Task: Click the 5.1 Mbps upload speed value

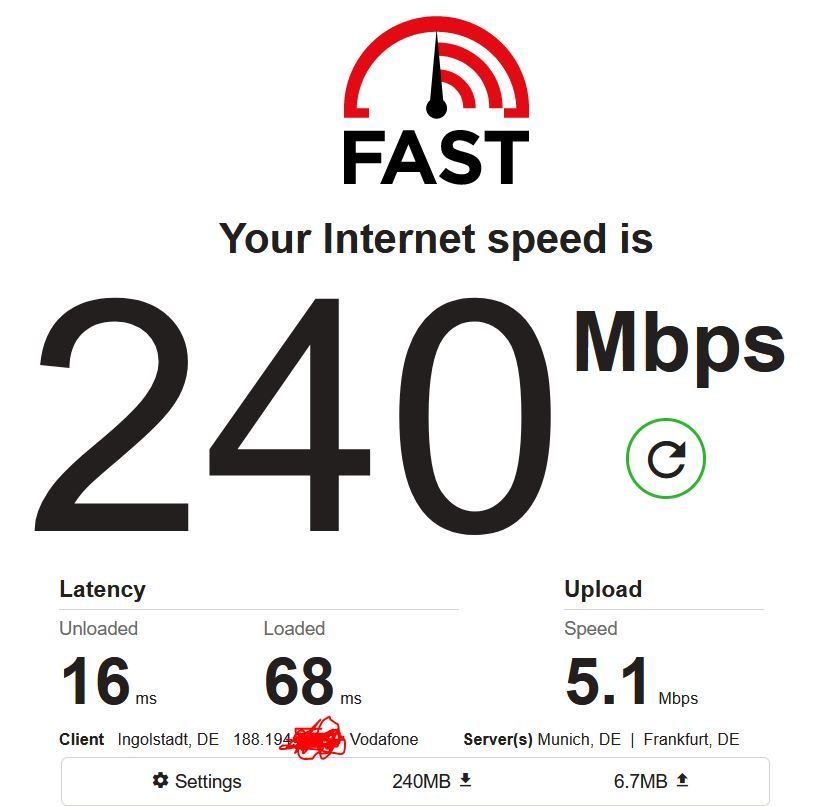Action: coord(632,681)
